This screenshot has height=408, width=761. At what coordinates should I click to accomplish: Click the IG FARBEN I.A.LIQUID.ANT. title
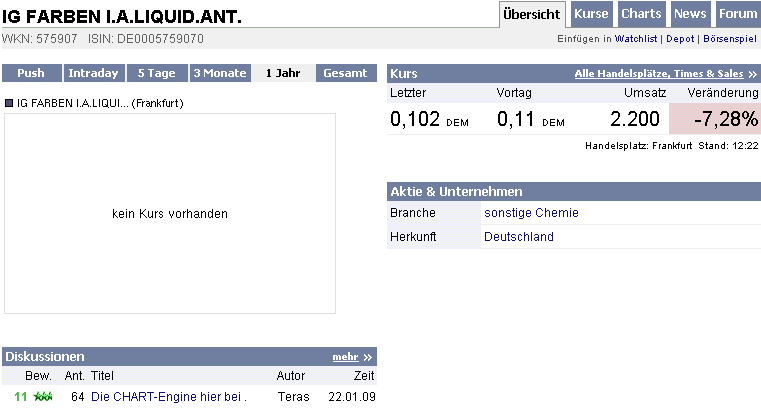(121, 16)
